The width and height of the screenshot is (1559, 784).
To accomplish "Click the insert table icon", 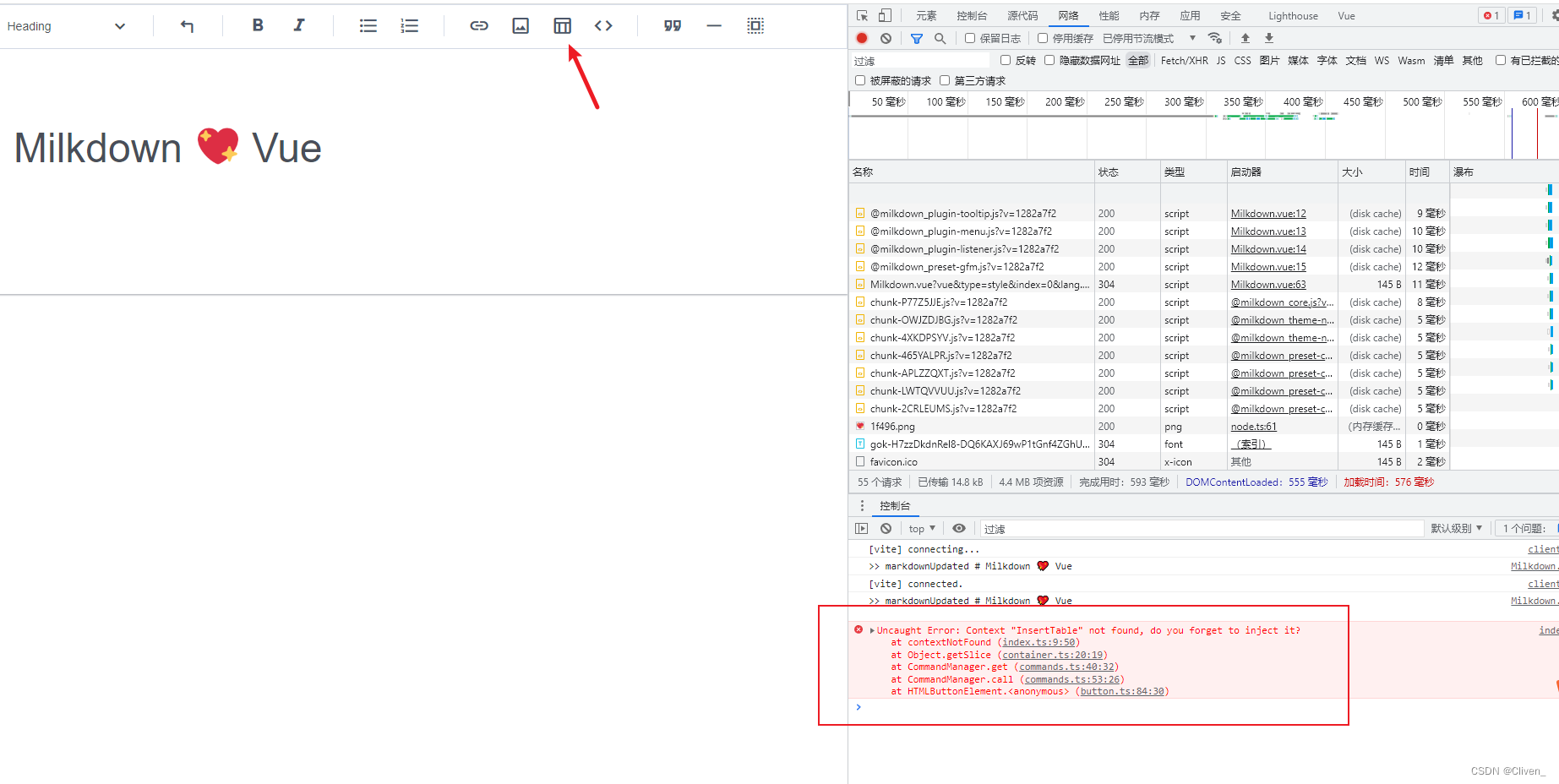I will [562, 26].
